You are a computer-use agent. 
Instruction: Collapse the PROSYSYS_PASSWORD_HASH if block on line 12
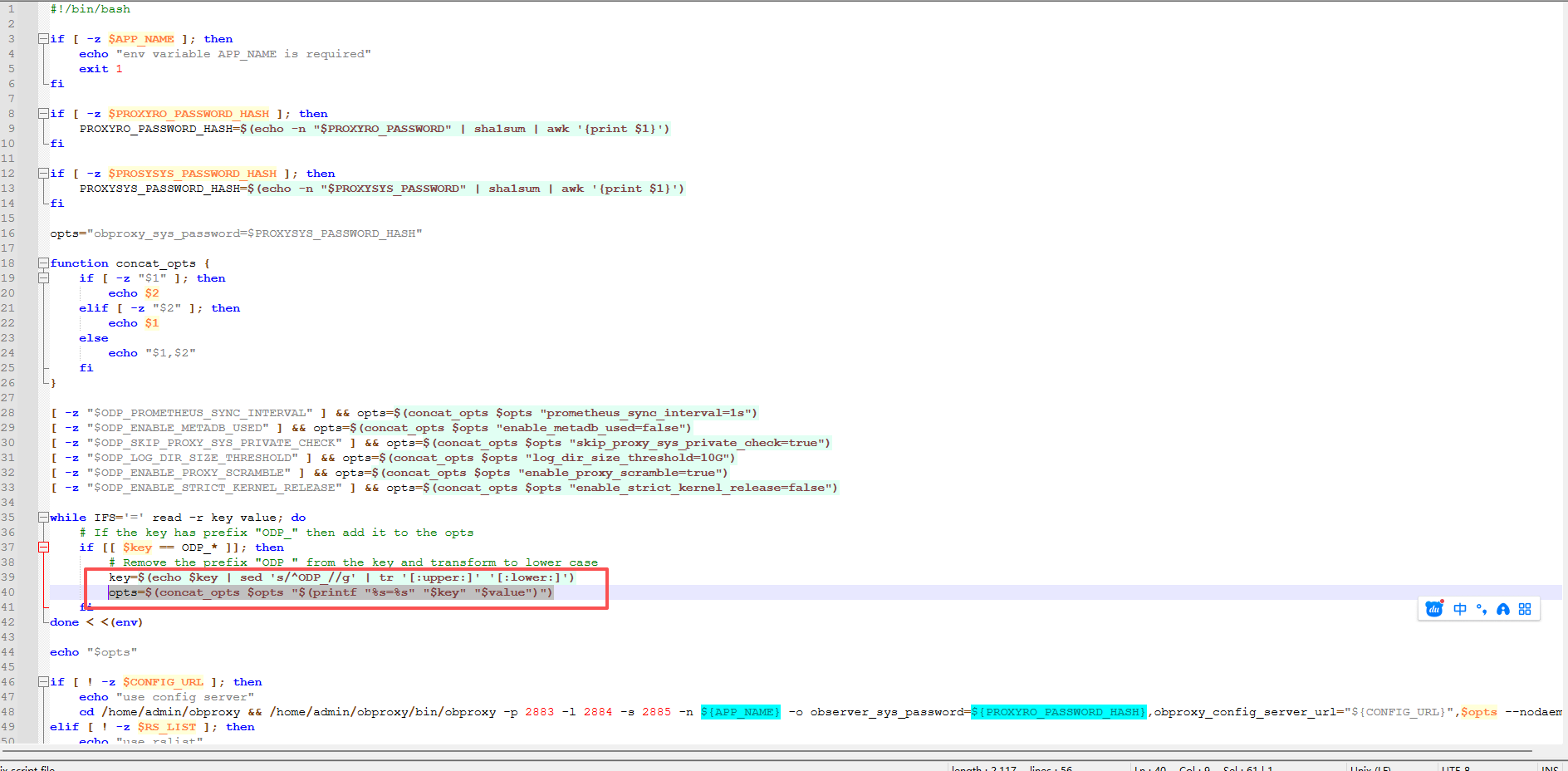43,174
